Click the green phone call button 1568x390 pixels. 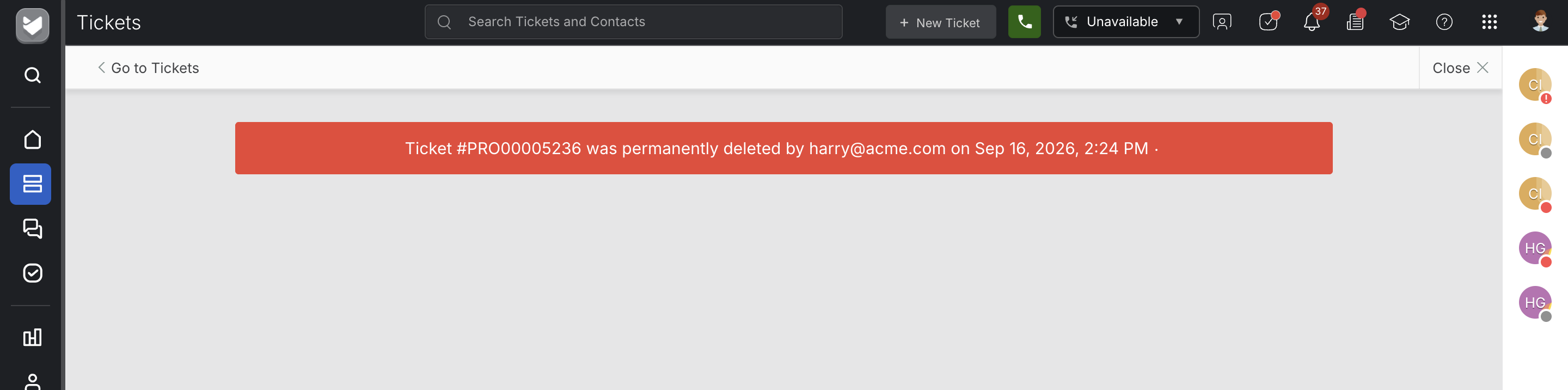coord(1024,22)
